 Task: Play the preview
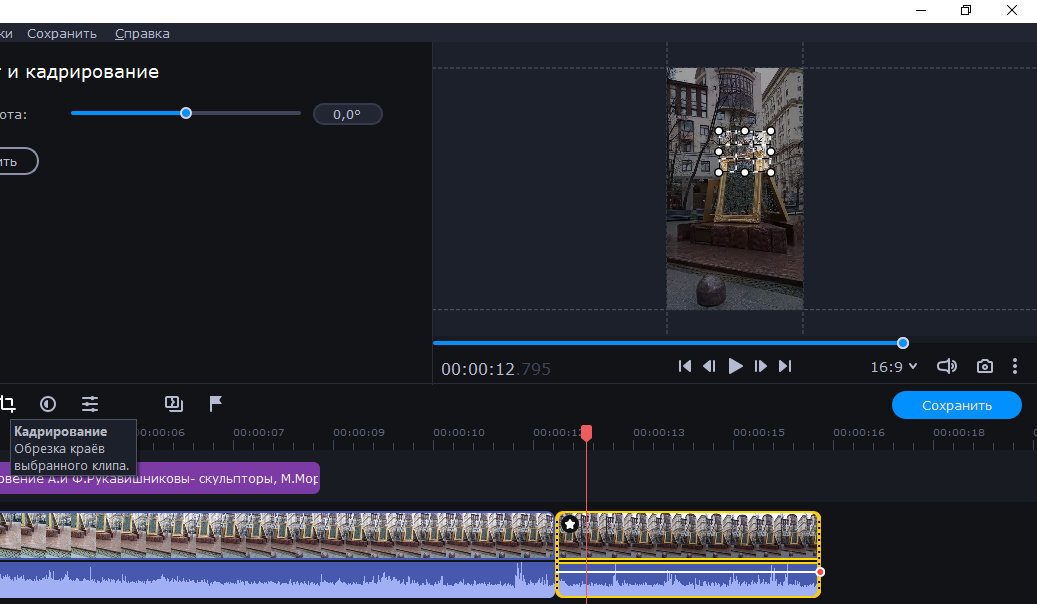[735, 366]
